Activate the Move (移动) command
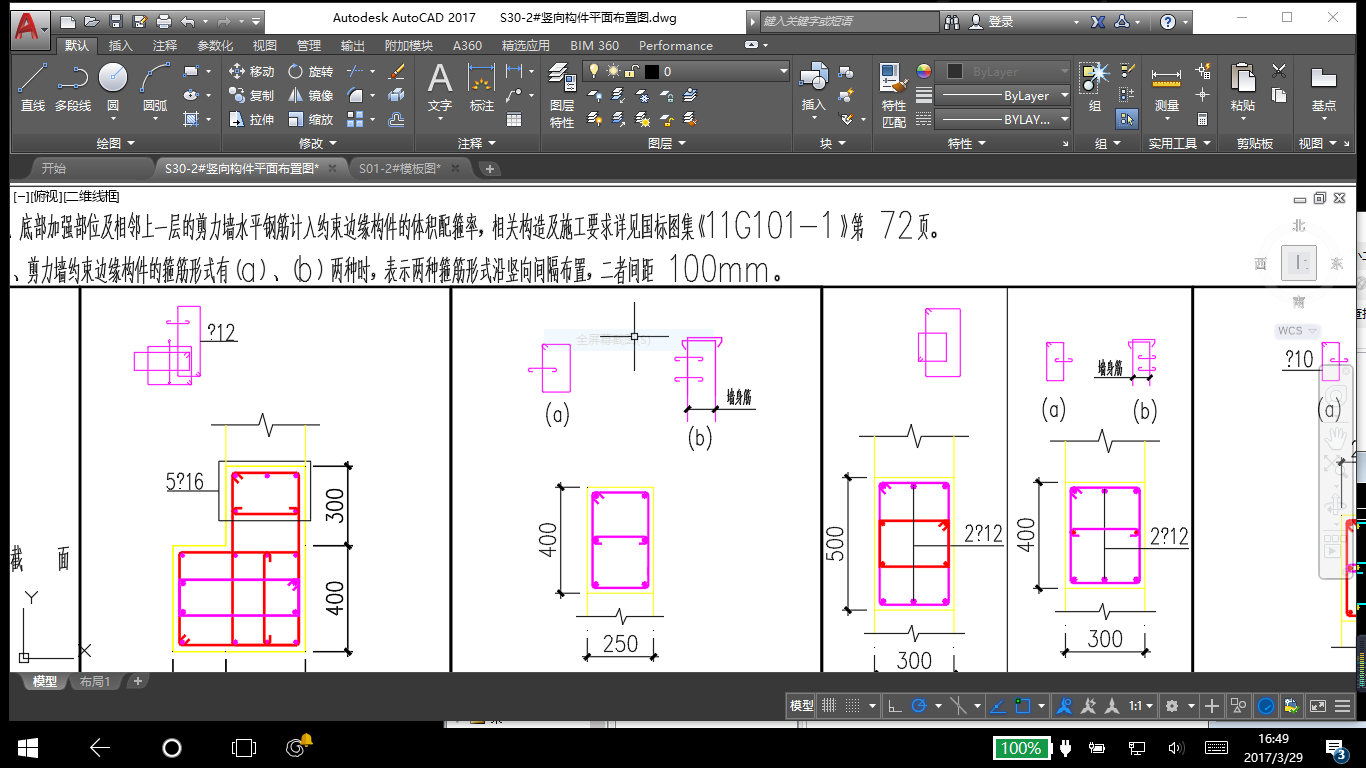The height and width of the screenshot is (768, 1366). tap(251, 71)
